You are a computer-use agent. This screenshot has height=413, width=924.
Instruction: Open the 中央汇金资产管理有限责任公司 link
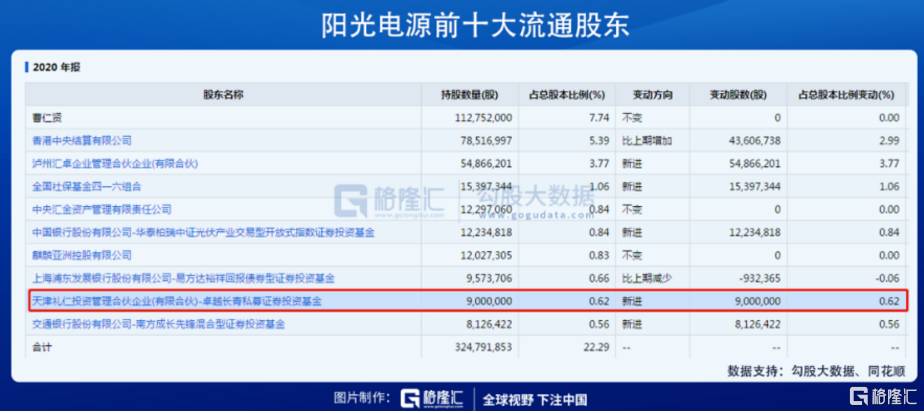102,210
